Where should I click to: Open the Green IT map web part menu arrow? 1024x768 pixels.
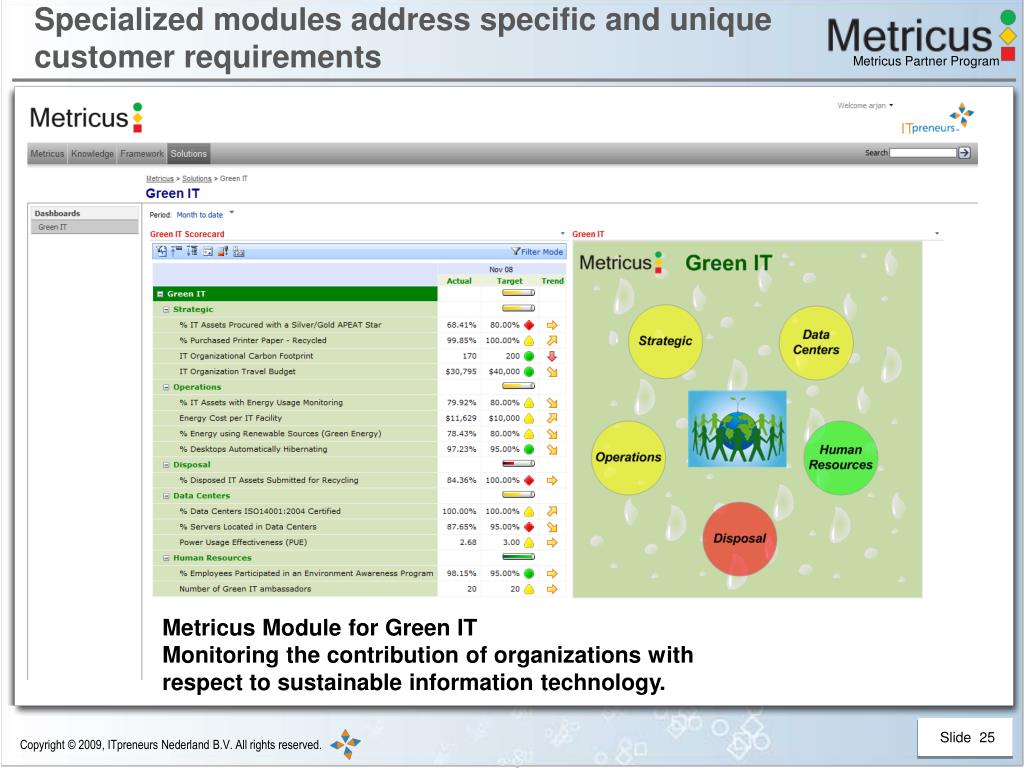(x=937, y=234)
